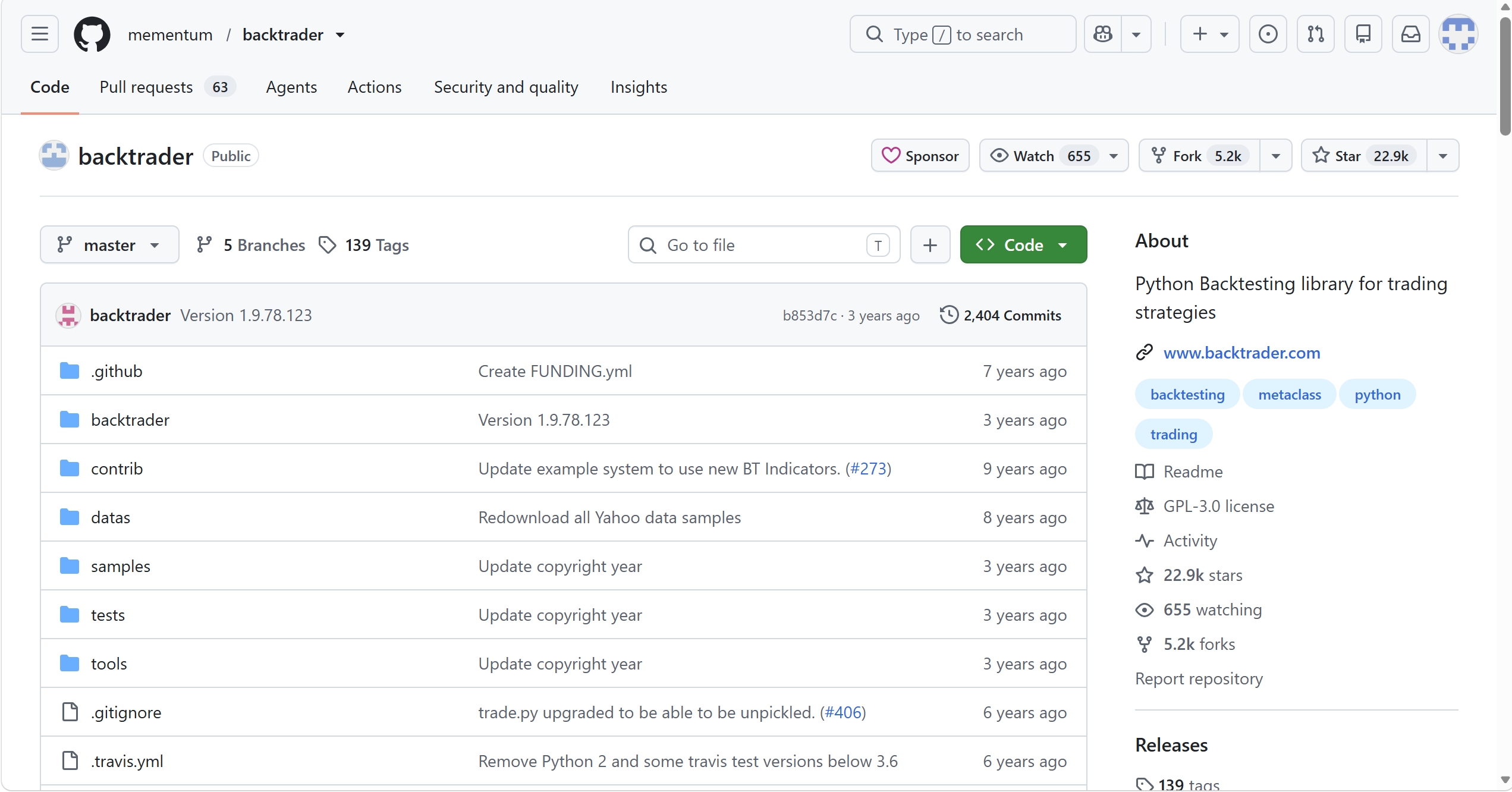Open the green Code dropdown button
This screenshot has height=792, width=1512.
[x=1023, y=244]
